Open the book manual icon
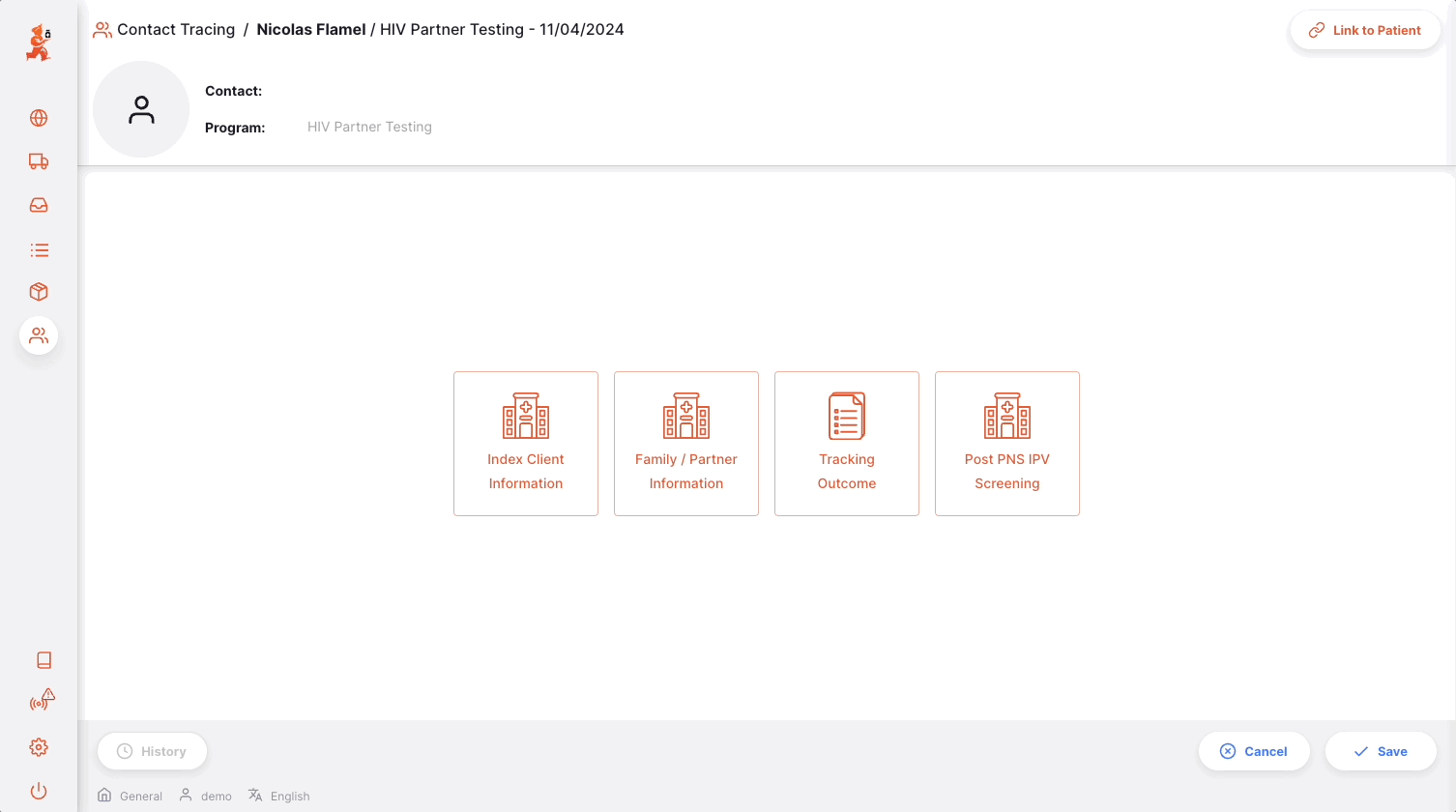Viewport: 1456px width, 812px height. click(44, 660)
